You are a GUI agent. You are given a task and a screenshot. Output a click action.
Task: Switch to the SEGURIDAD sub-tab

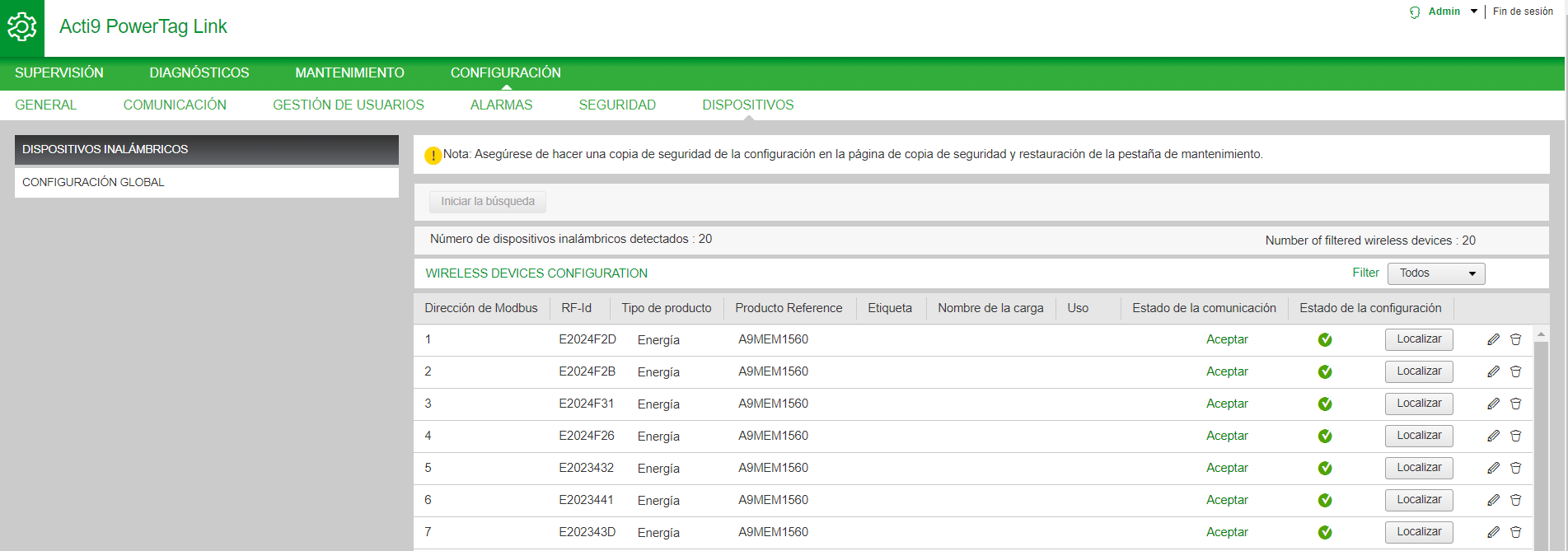point(617,105)
